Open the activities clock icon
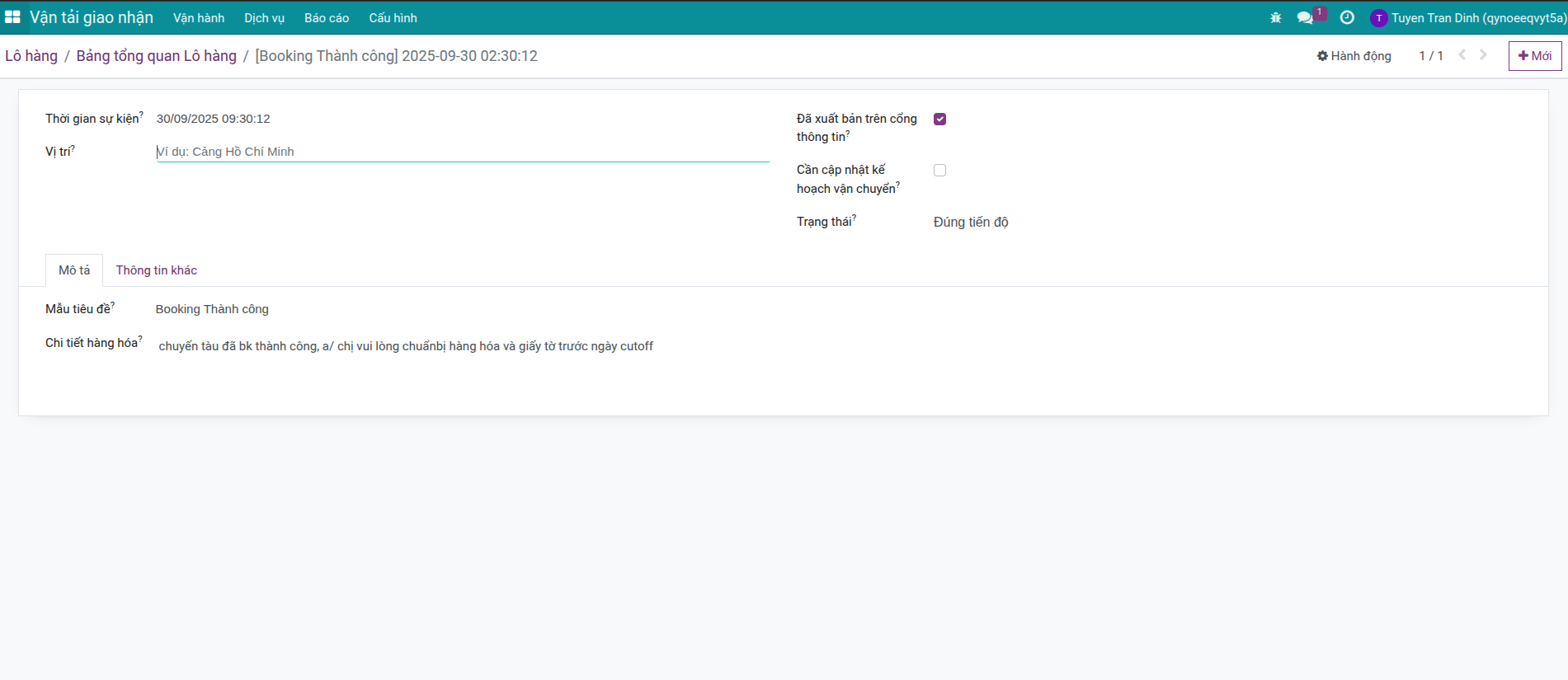Screen dimensions: 1568x680 click(x=1347, y=17)
